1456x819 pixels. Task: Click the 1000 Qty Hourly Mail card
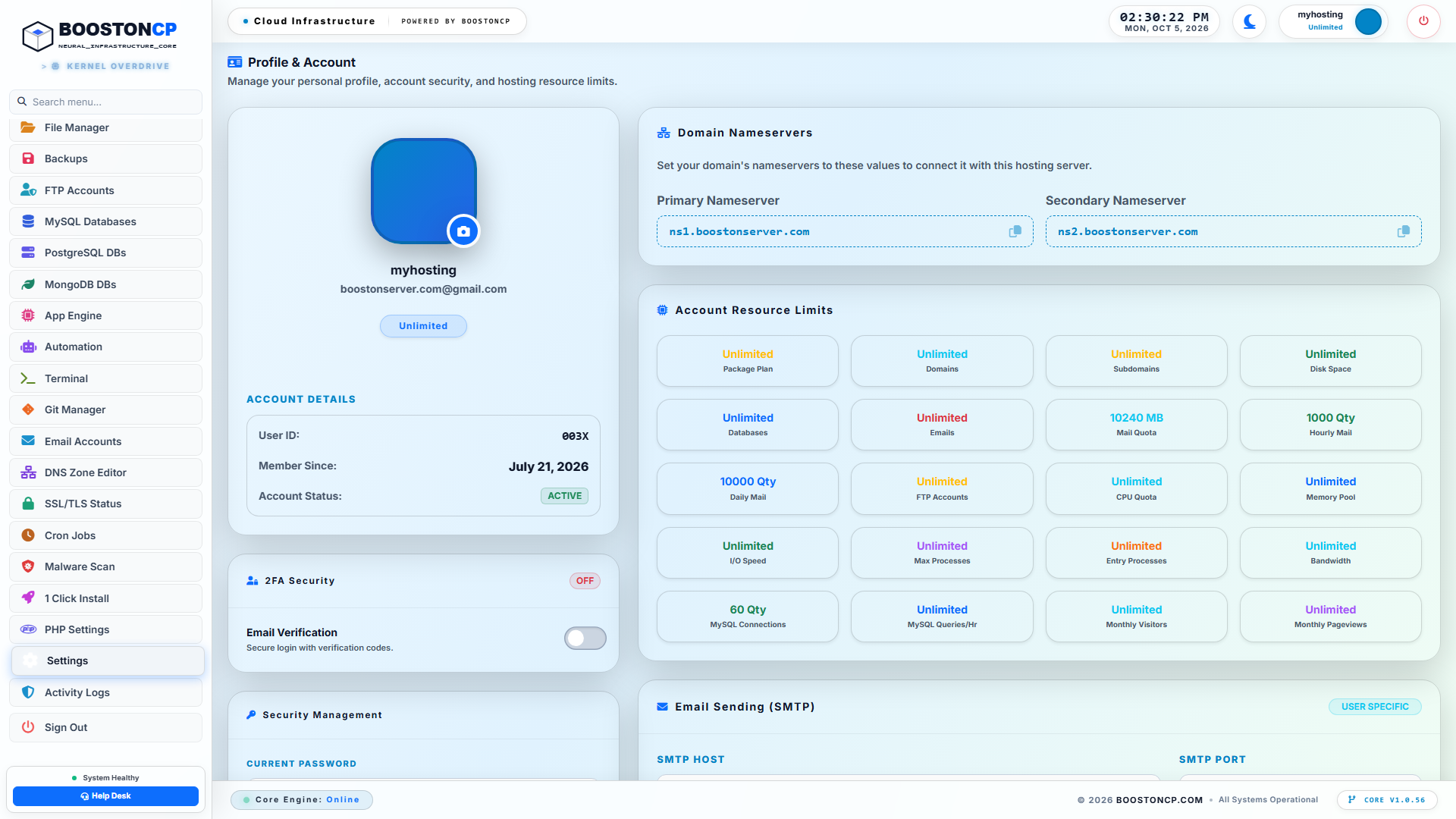tap(1330, 425)
